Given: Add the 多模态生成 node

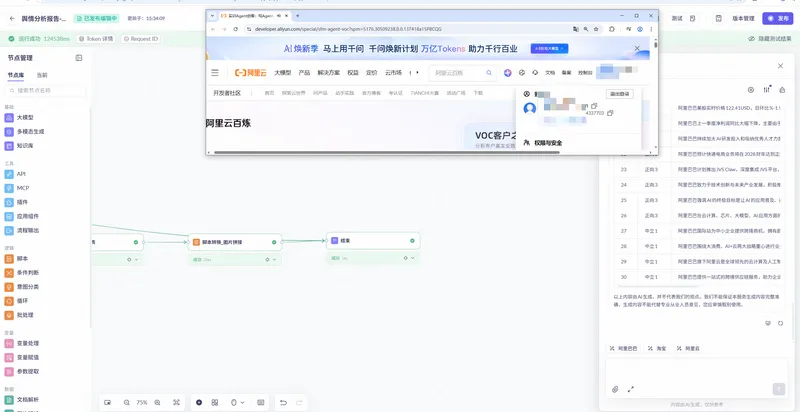Looking at the screenshot, I should point(30,132).
